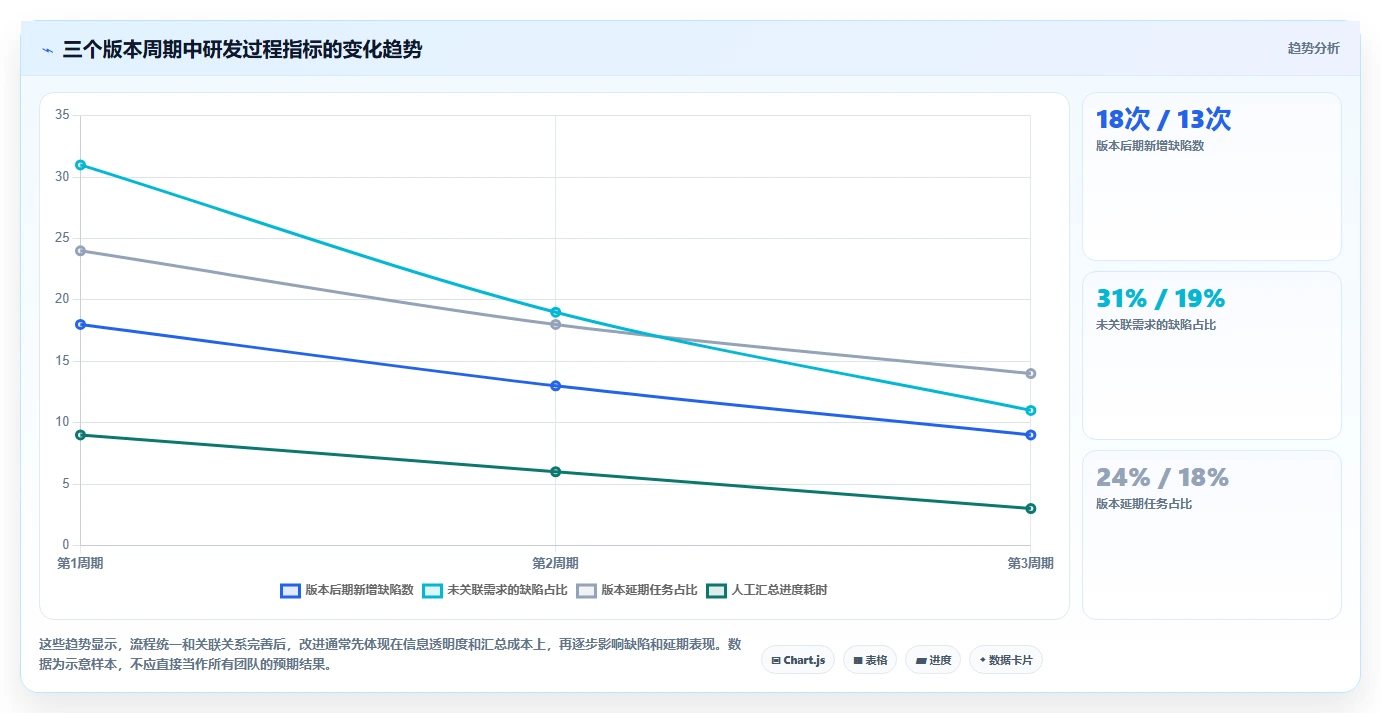Click the 18次 / 13次 metric card
The height and width of the screenshot is (713, 1381).
(x=1212, y=177)
